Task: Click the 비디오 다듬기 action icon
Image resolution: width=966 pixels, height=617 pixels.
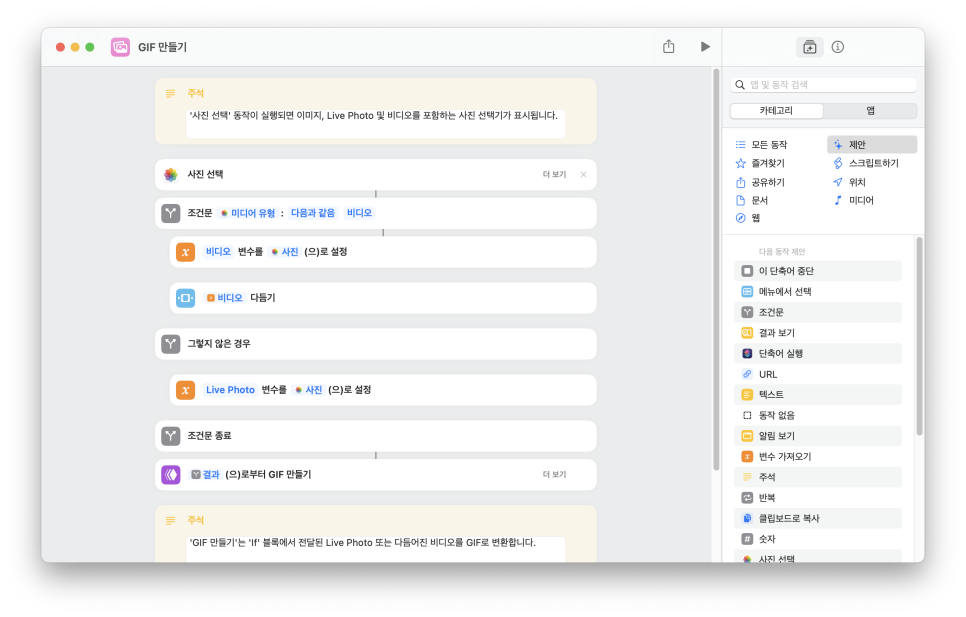Action: pos(185,298)
